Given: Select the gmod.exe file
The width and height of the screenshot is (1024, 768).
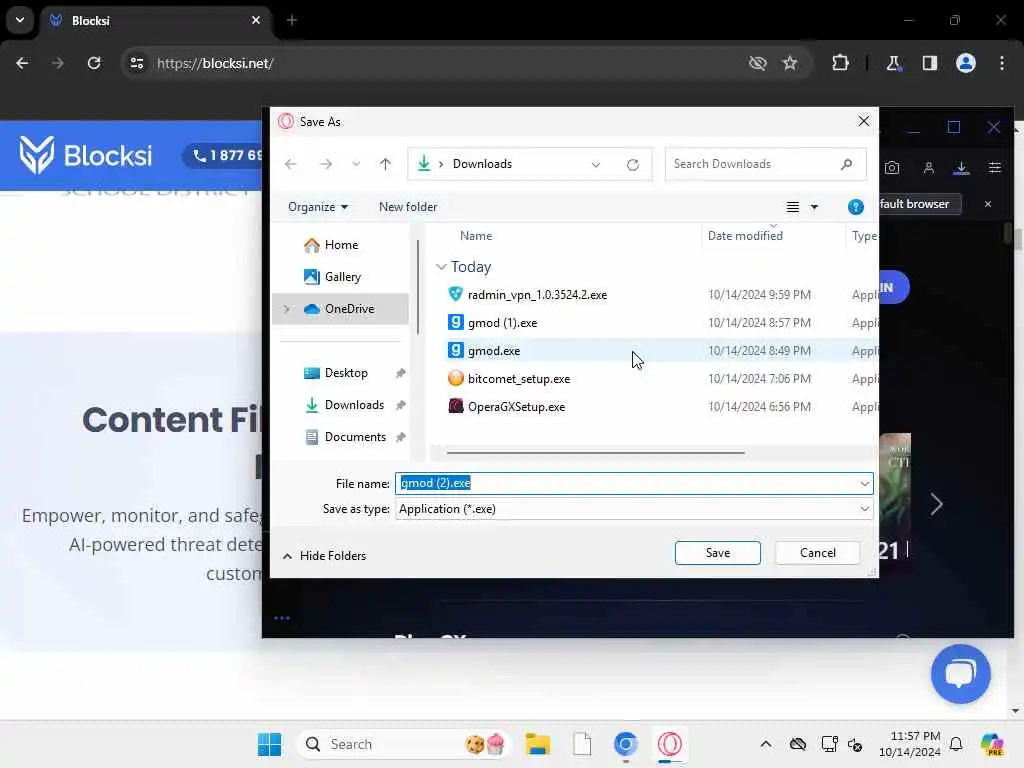Looking at the screenshot, I should point(494,351).
